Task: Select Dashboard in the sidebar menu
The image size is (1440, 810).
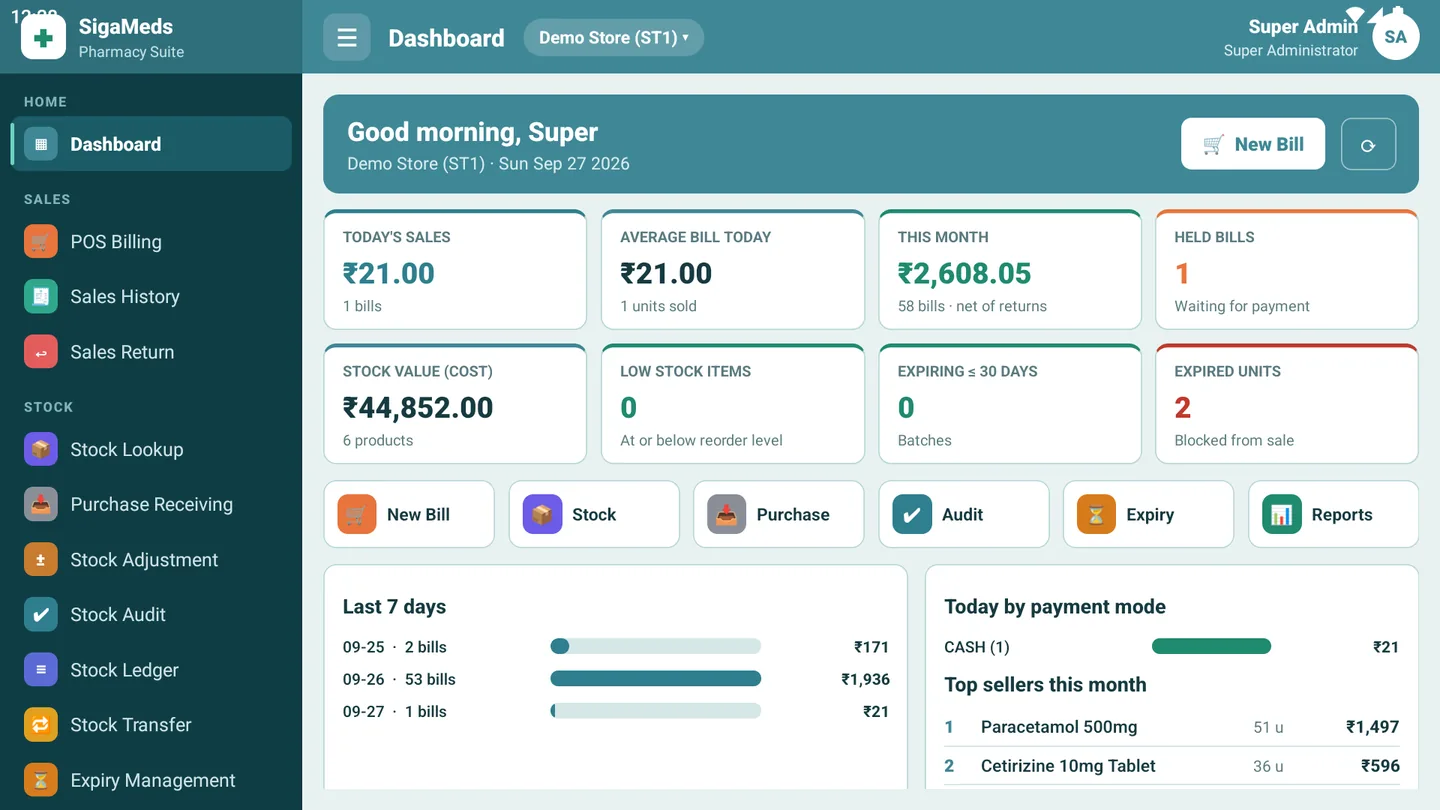Action: point(152,144)
